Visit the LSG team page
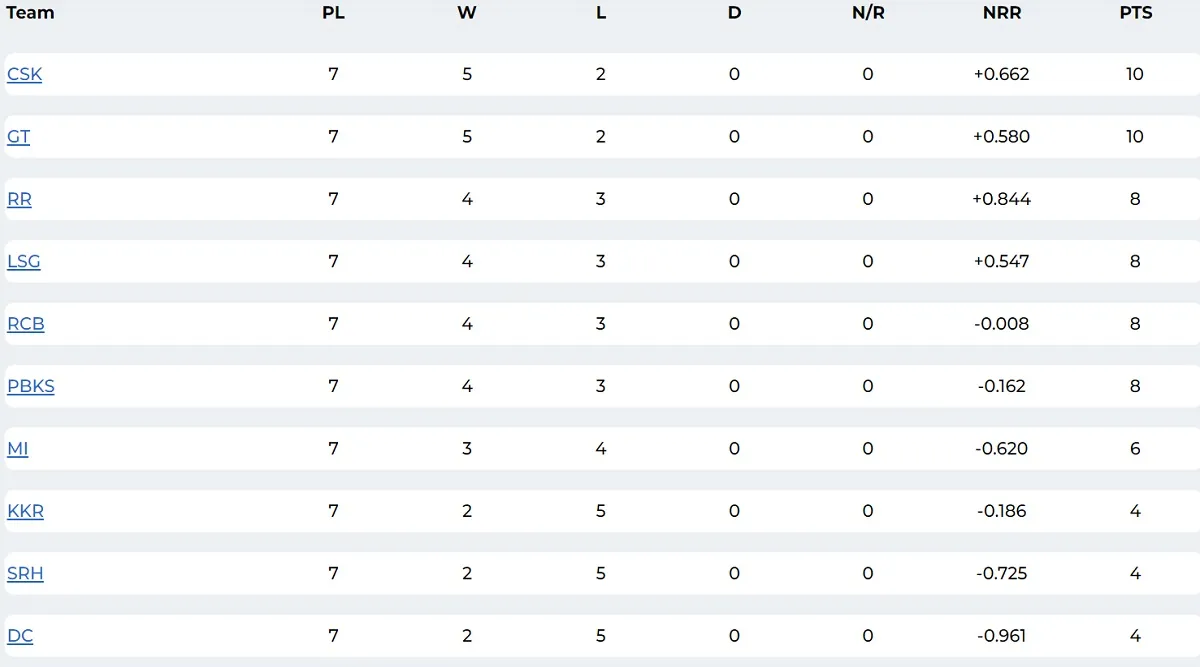This screenshot has height=667, width=1200. (23, 262)
